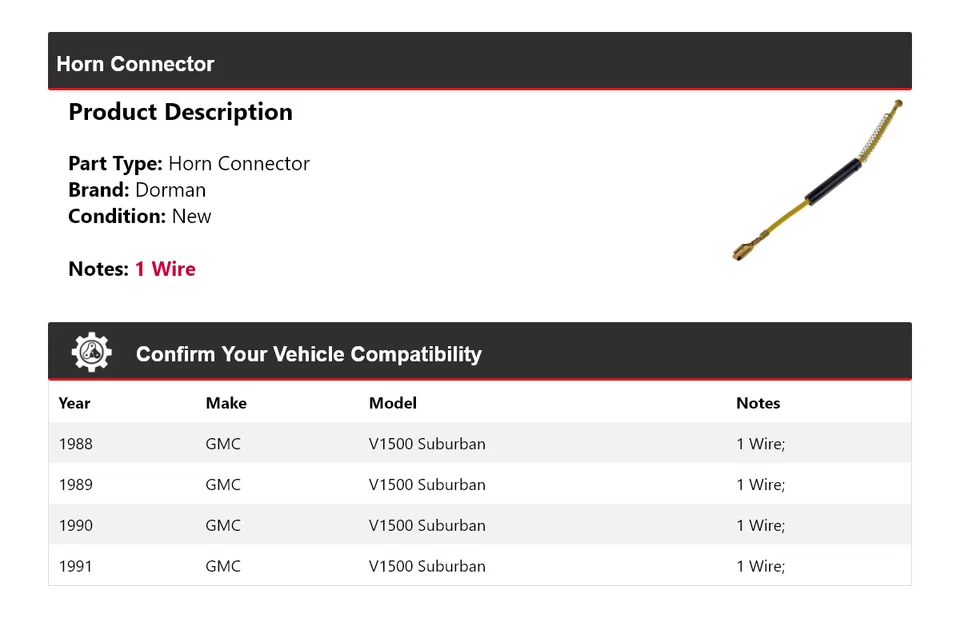Click the Confirm Your Vehicle Compatibility heading
The height and width of the screenshot is (618, 960).
(x=308, y=354)
